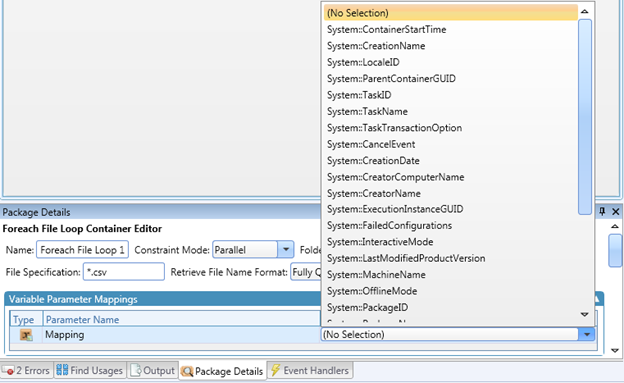
Task: Open the Find Usages tab
Action: (90, 370)
